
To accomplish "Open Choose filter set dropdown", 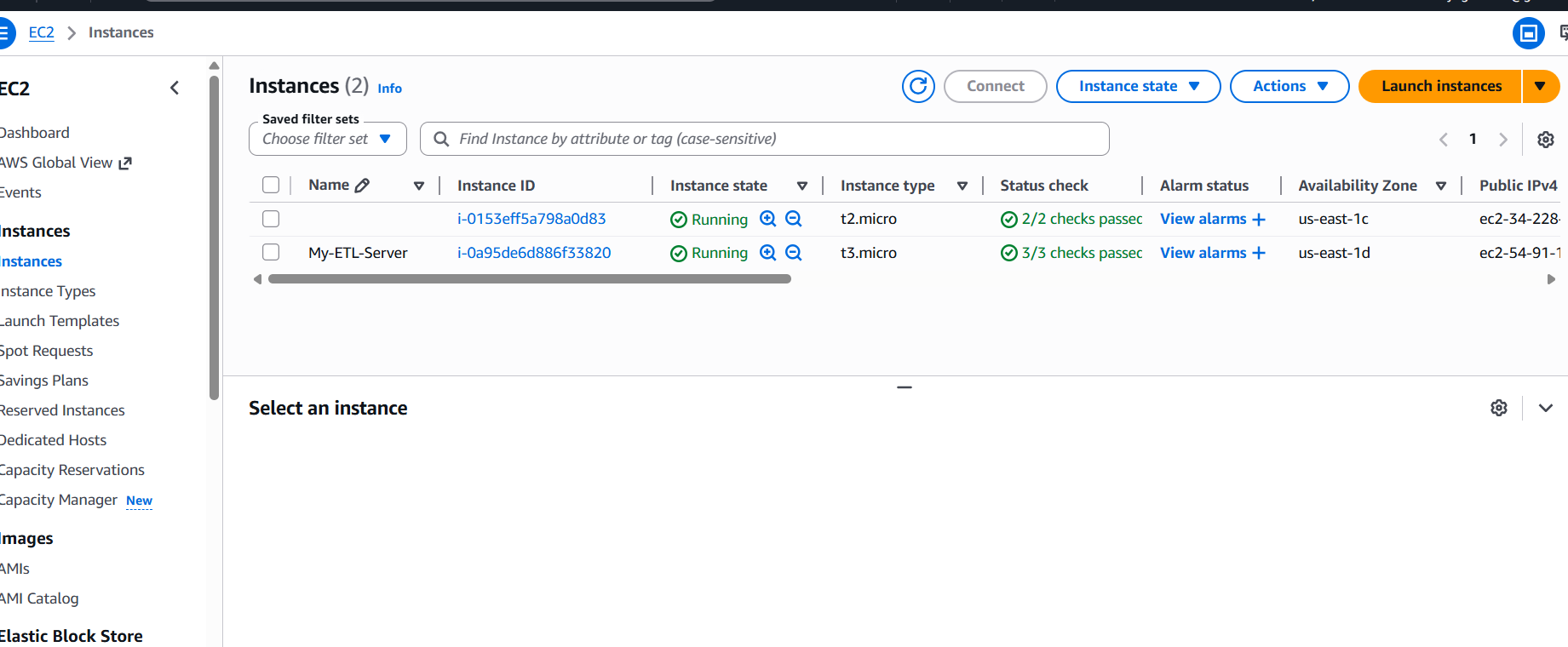I will (328, 139).
